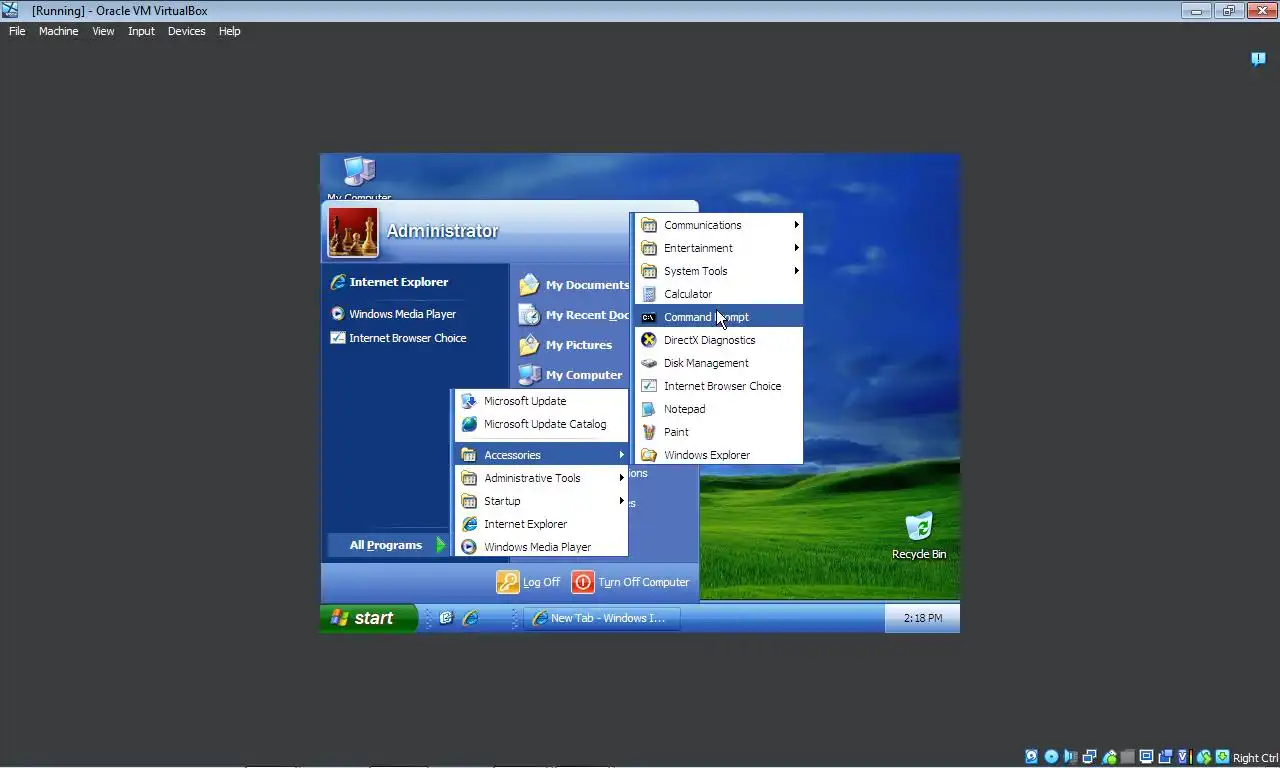Click the VirtualBox notification center icon
The image size is (1280, 768).
point(1259,59)
